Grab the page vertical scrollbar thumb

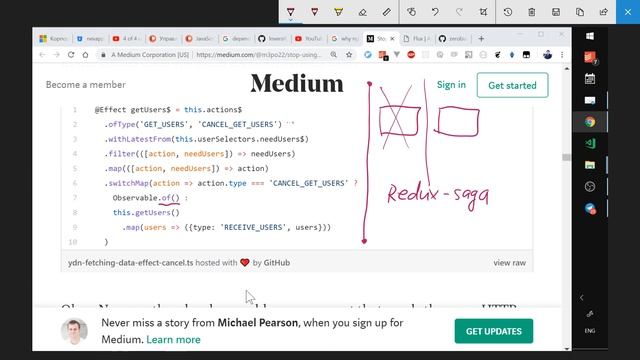coord(567,157)
